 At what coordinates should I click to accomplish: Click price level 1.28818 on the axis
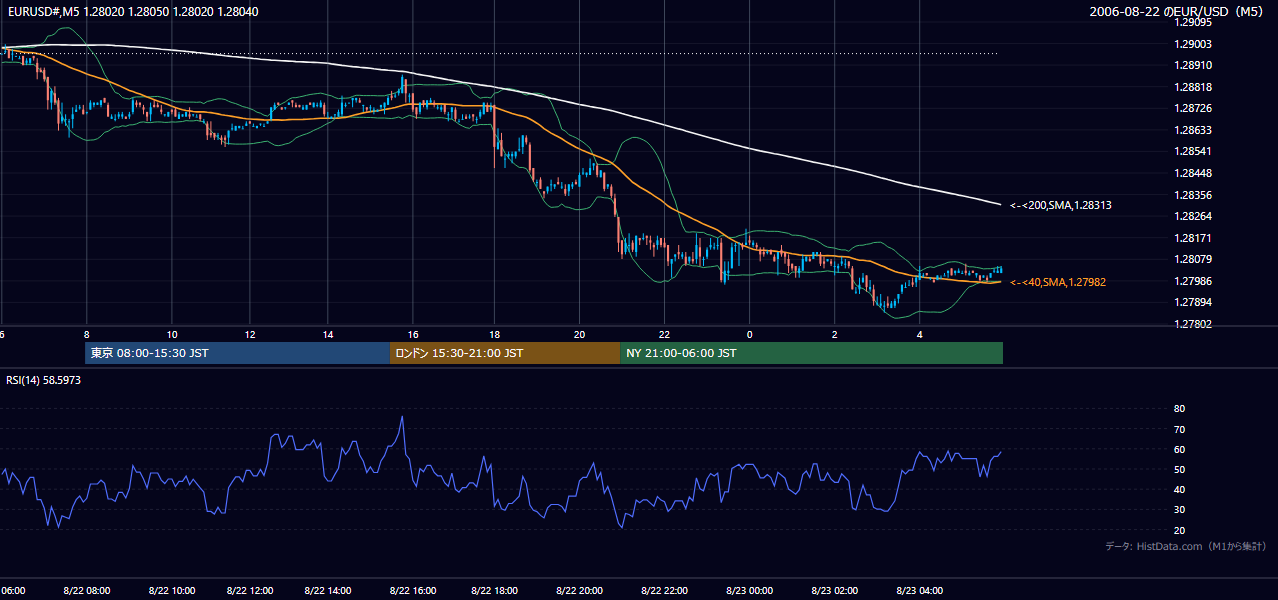point(1193,87)
